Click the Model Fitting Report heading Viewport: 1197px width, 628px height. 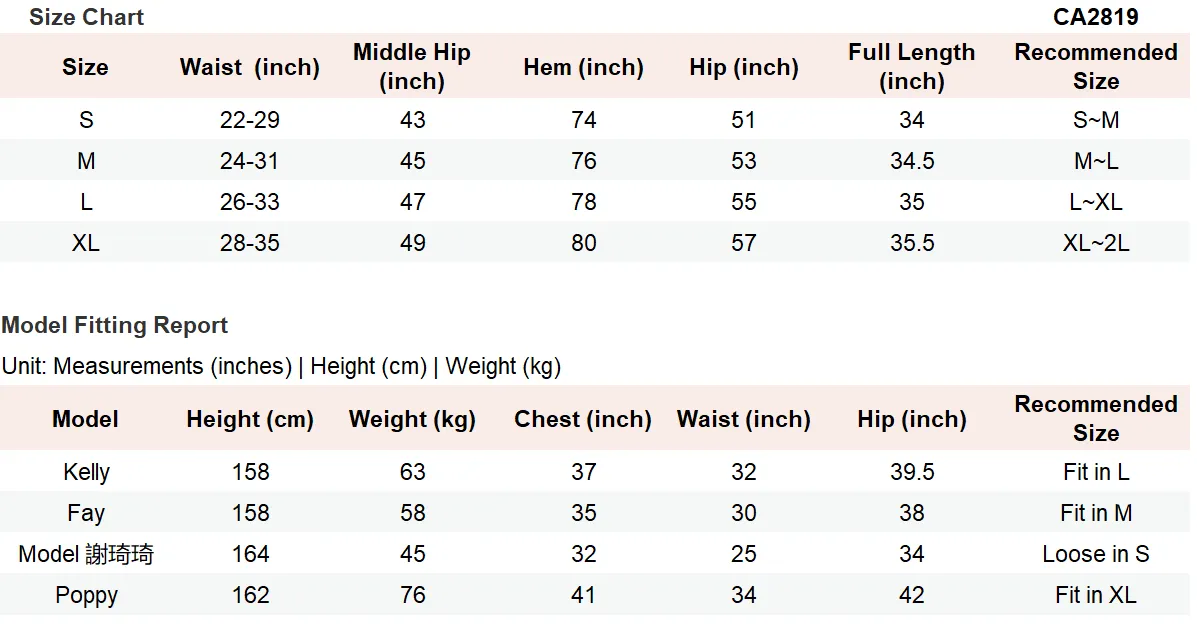[x=115, y=325]
